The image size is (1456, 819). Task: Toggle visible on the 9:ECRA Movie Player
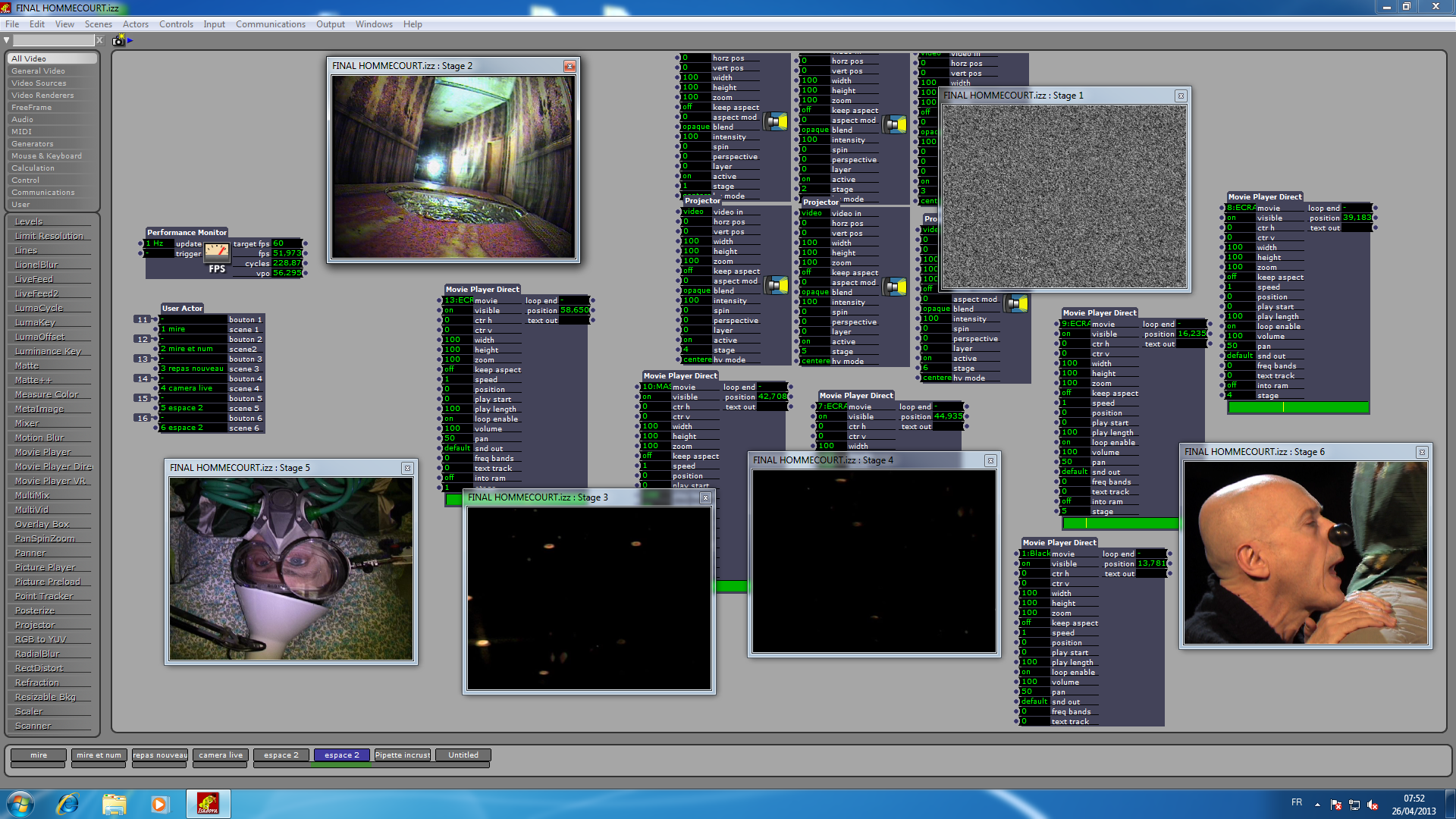[1075, 334]
